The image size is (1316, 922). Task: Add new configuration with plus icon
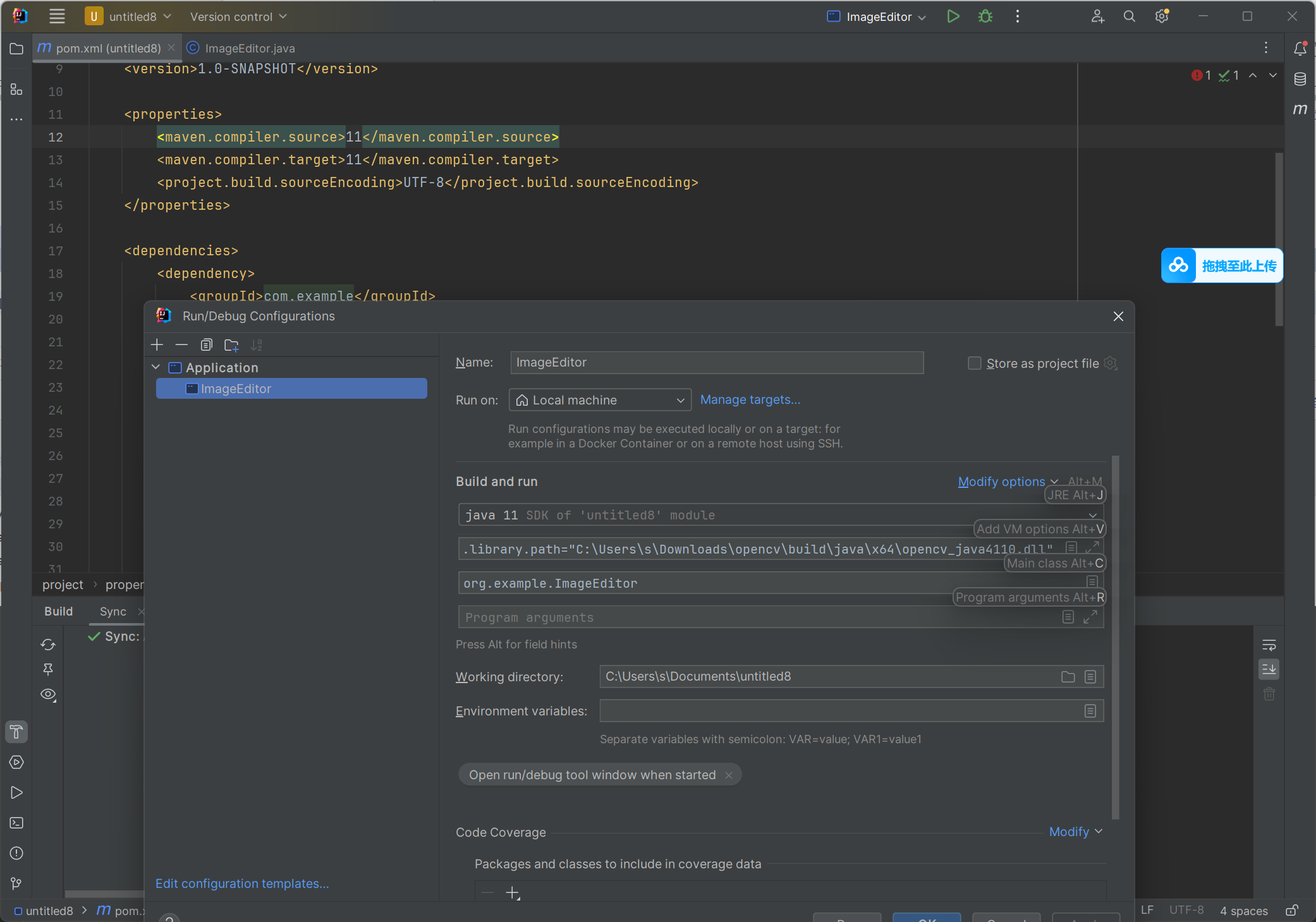157,344
